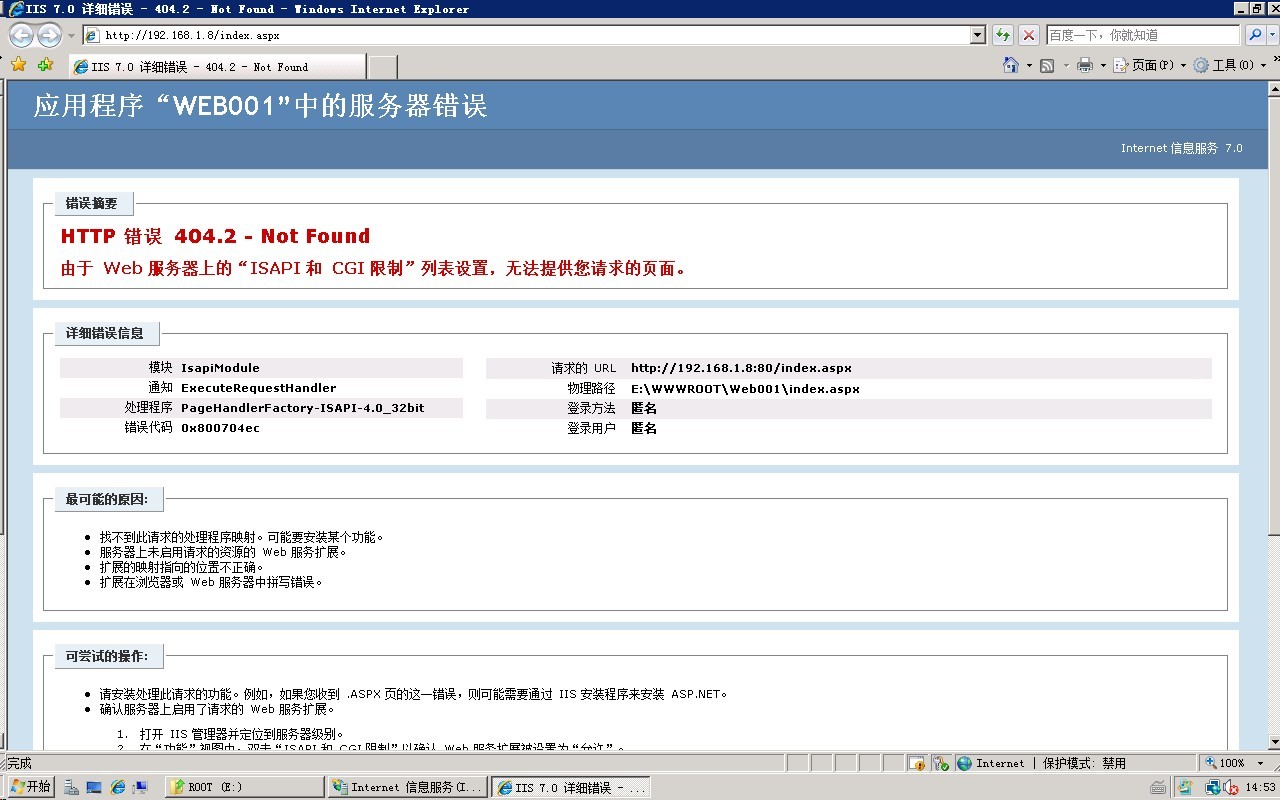Click the Refresh page icon
This screenshot has width=1280, height=800.
(x=1003, y=35)
